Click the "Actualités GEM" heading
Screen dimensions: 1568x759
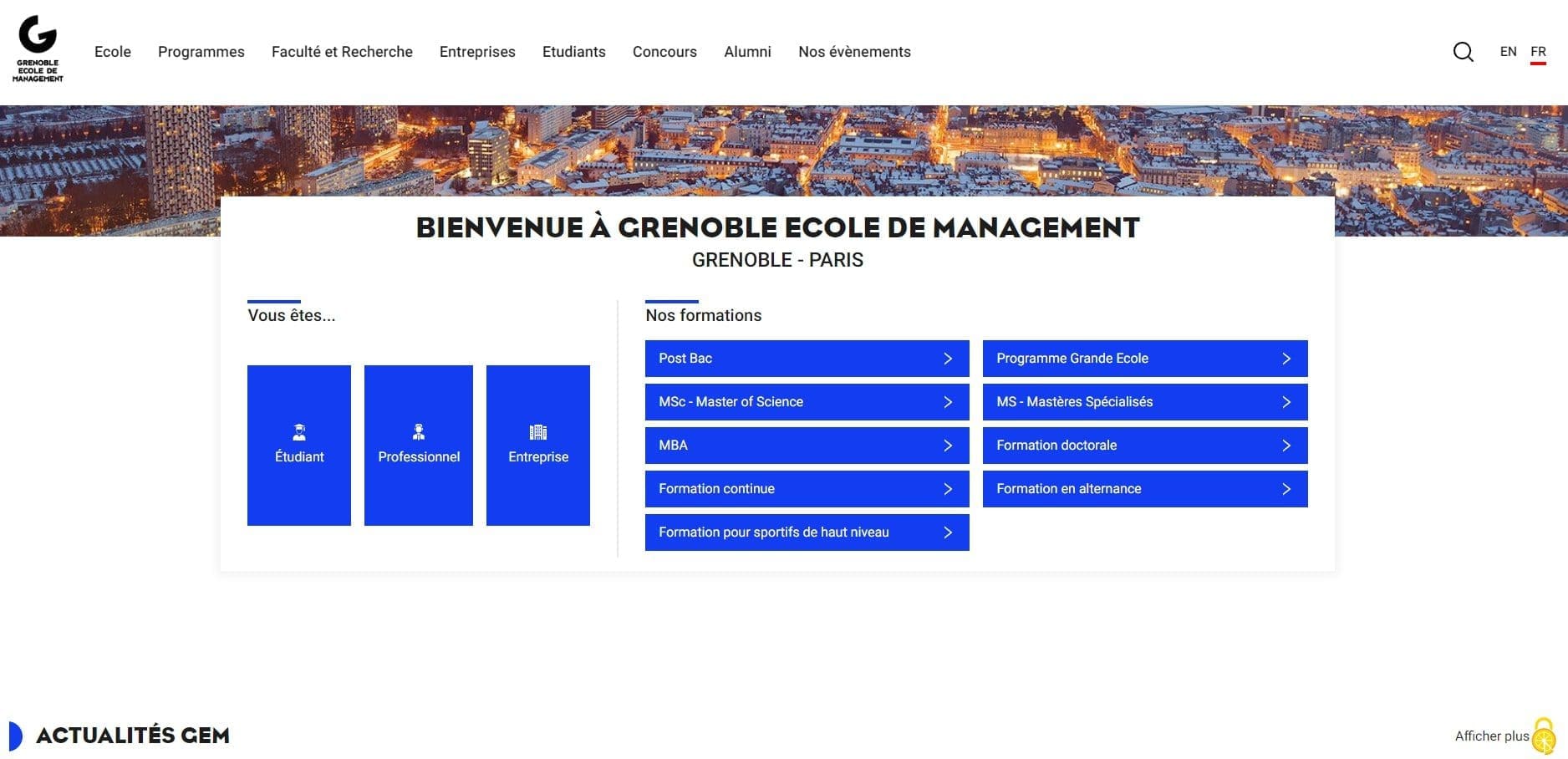coord(133,736)
